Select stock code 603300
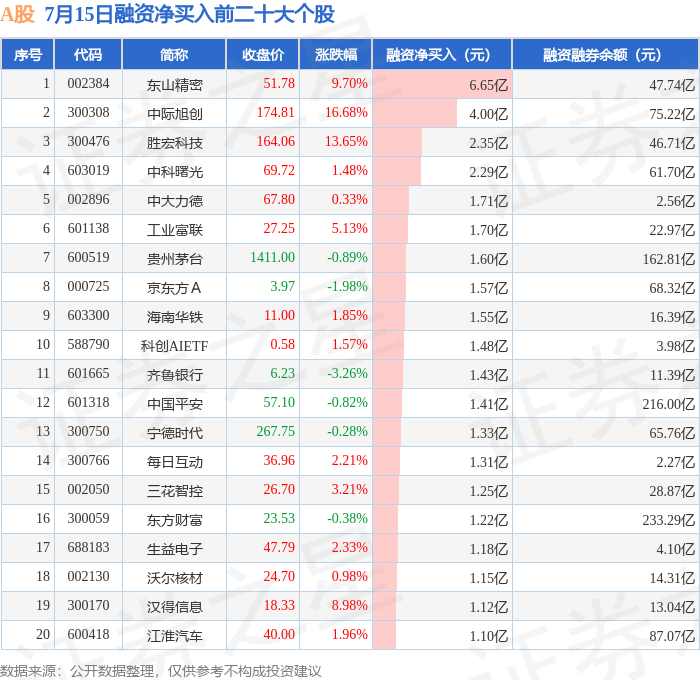The height and width of the screenshot is (680, 700). point(88,316)
